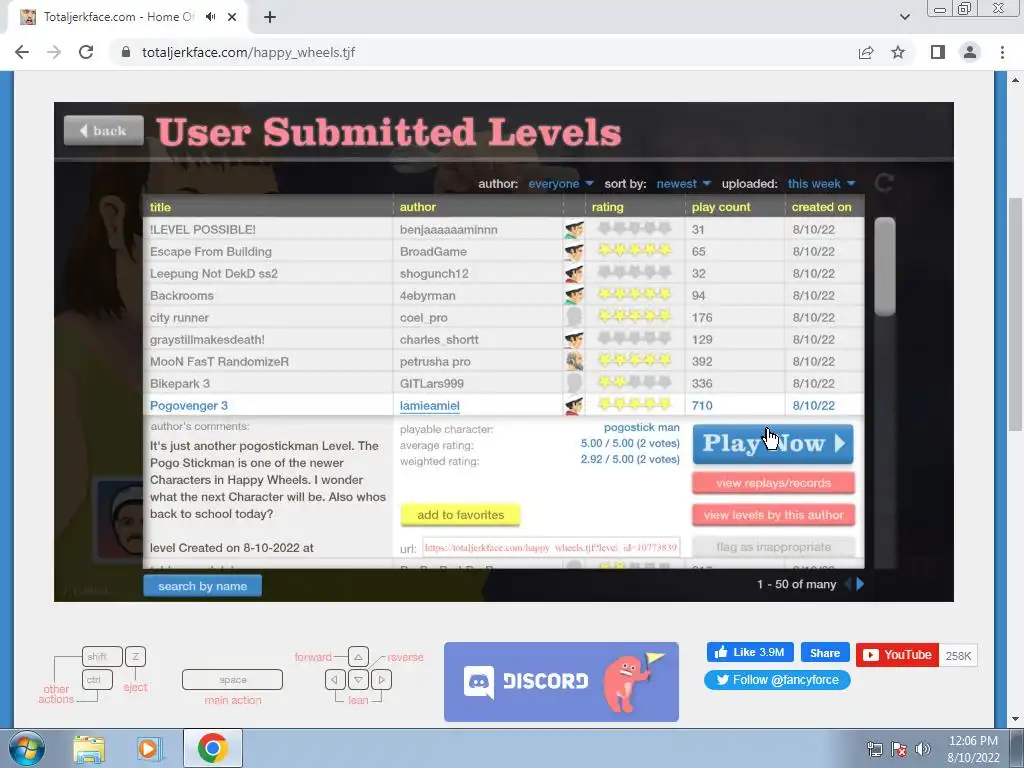Click the star rating of Bikepark 3
The height and width of the screenshot is (768, 1024).
tap(634, 382)
